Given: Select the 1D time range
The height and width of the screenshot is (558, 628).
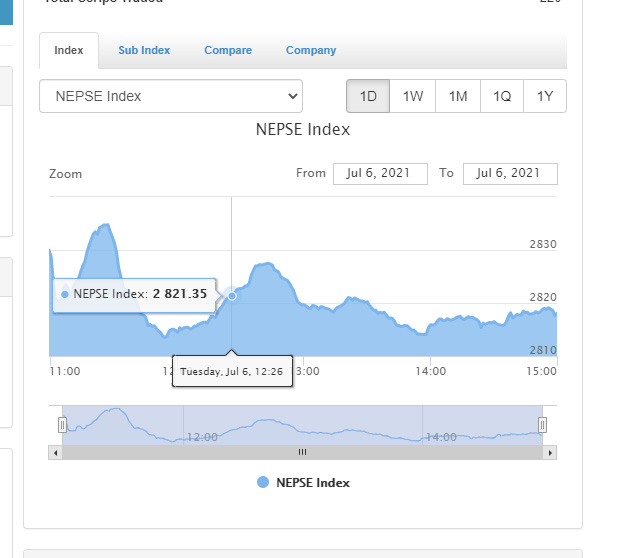Looking at the screenshot, I should 368,97.
